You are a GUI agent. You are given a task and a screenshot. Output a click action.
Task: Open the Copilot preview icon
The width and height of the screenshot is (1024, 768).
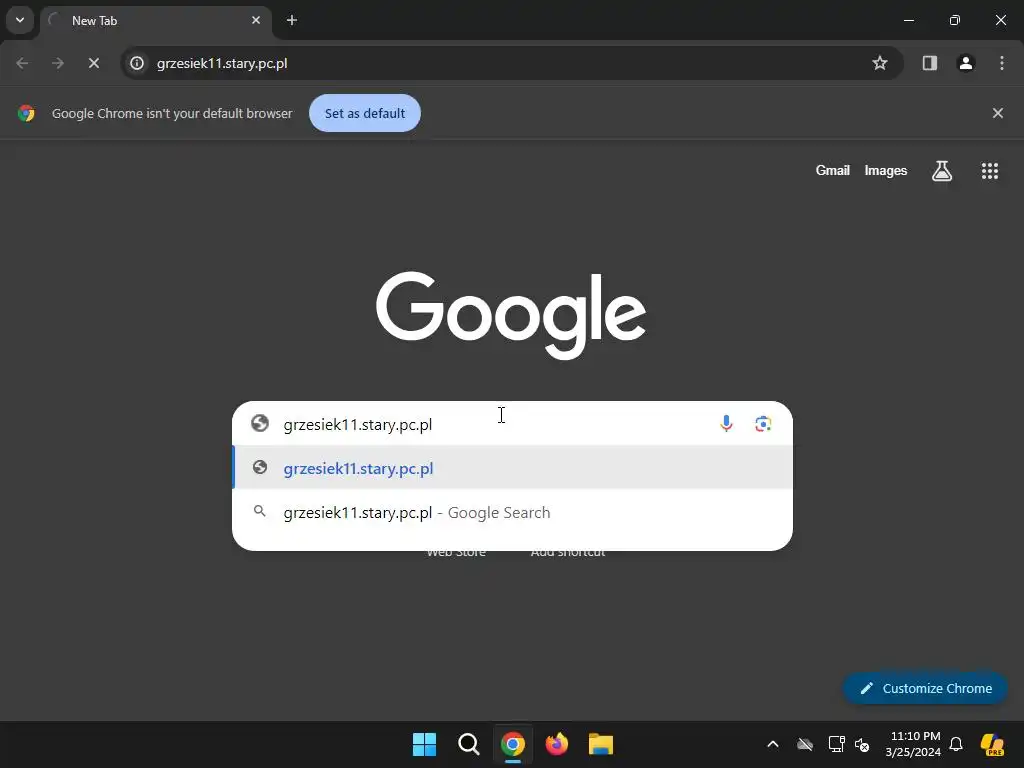point(993,744)
